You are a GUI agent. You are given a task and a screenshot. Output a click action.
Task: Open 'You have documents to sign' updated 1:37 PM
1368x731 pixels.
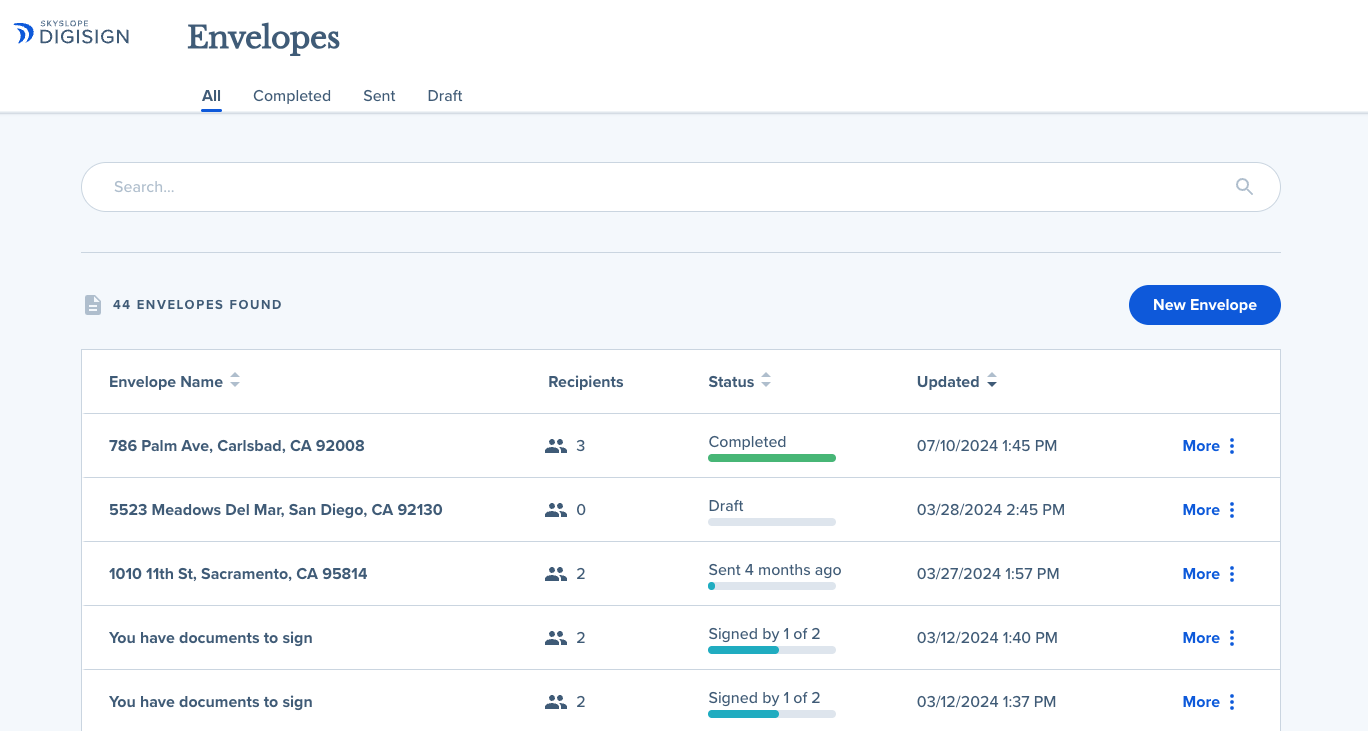[x=211, y=702]
